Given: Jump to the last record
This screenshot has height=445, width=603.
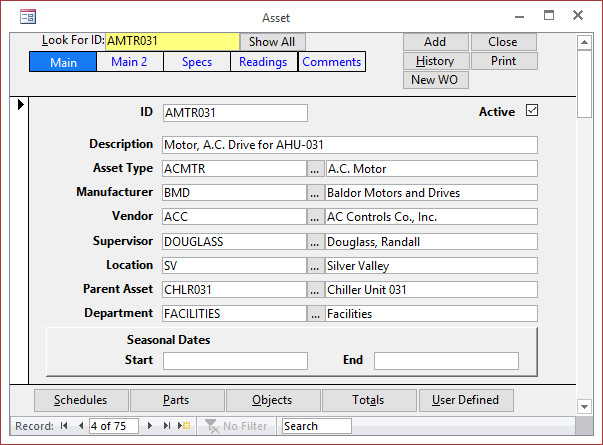Looking at the screenshot, I should click(x=168, y=426).
